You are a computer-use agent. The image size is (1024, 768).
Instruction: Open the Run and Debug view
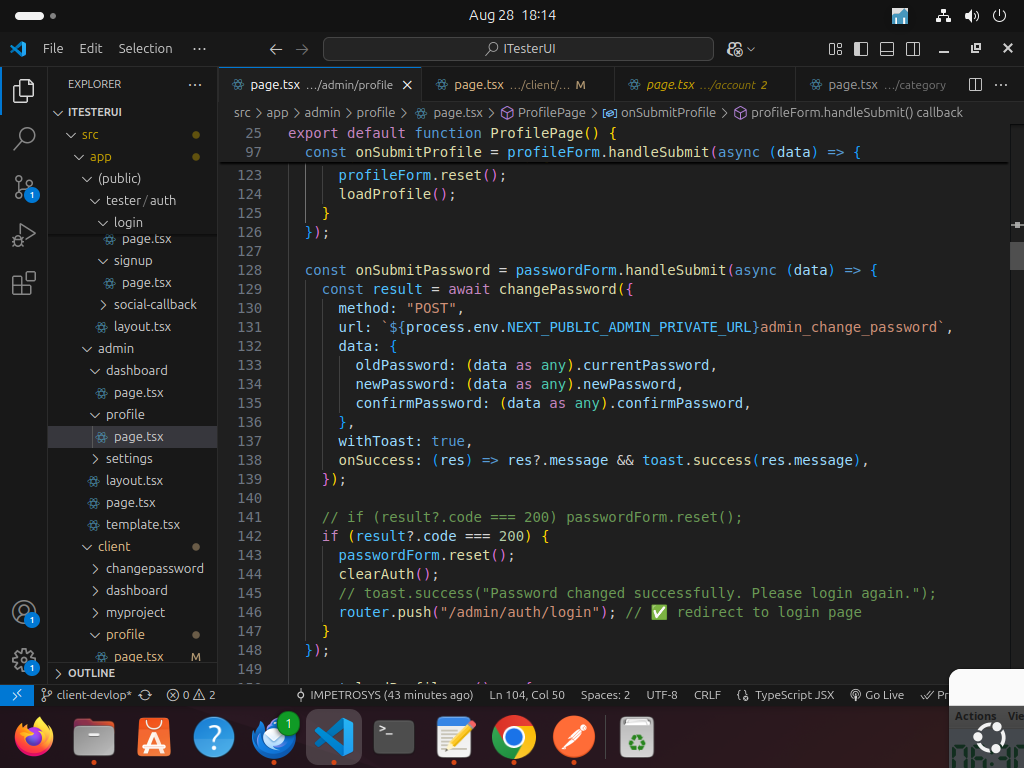24,235
